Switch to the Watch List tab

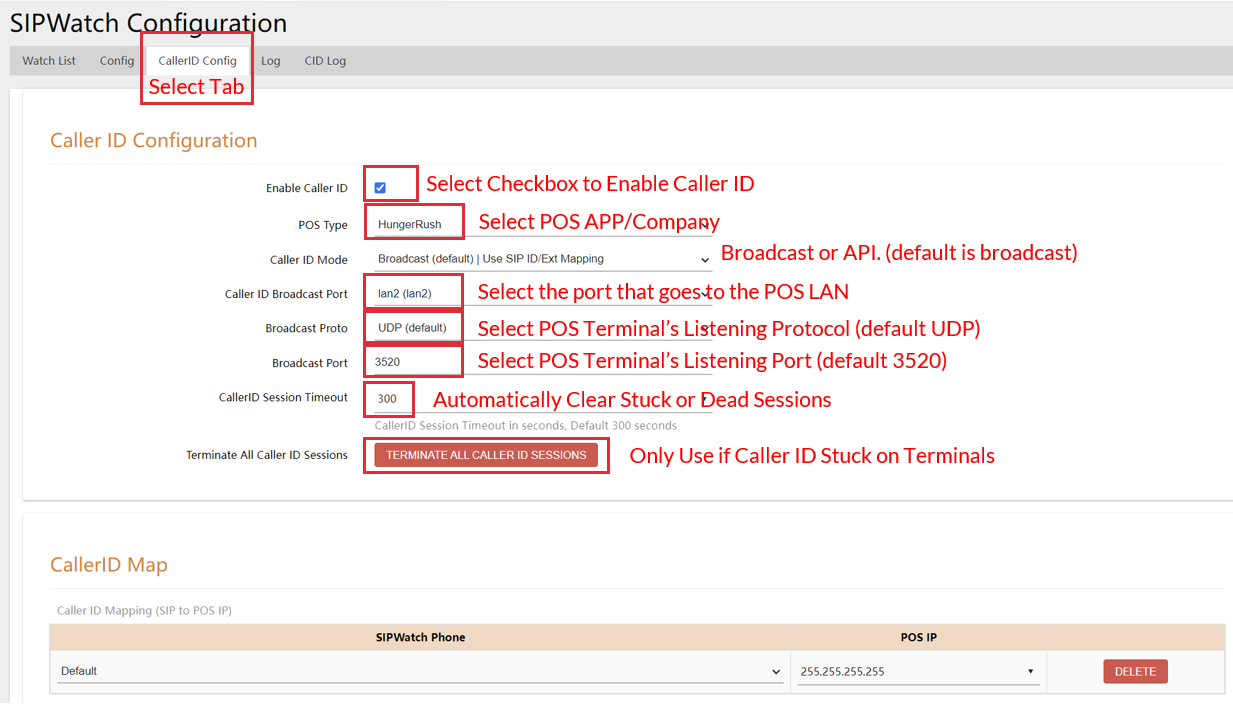point(49,61)
